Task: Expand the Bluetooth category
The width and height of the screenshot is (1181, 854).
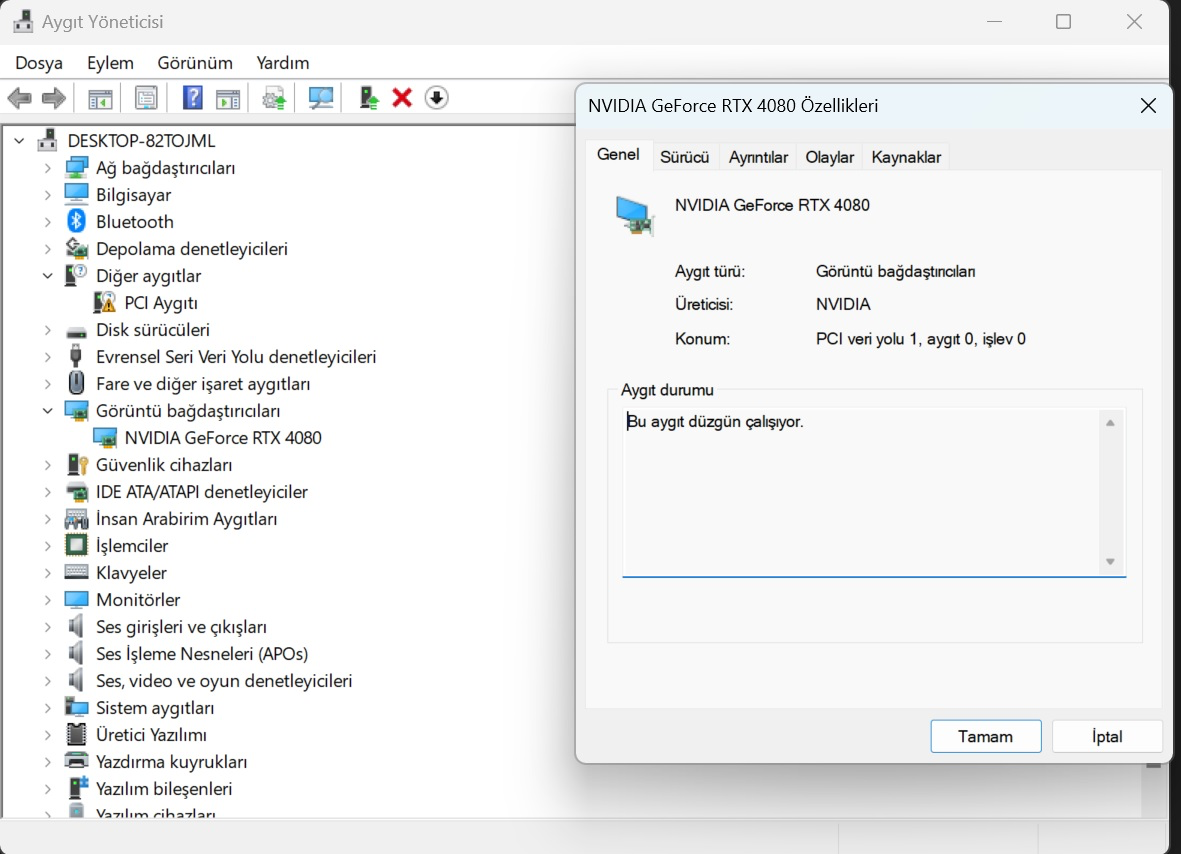Action: (x=47, y=222)
